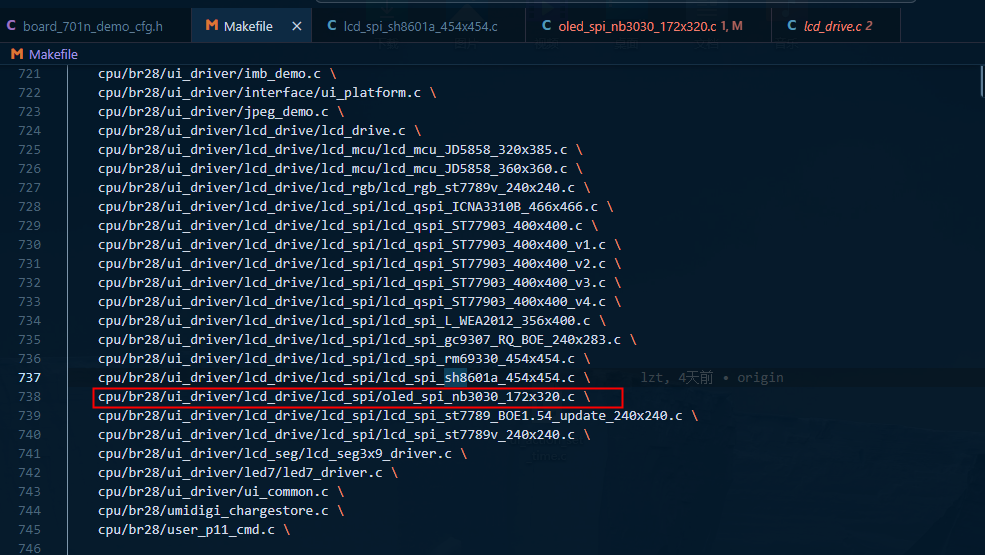Image resolution: width=985 pixels, height=555 pixels.
Task: Click lcd_qspi_ST77903_400x400_v1.c line
Action: pos(359,245)
